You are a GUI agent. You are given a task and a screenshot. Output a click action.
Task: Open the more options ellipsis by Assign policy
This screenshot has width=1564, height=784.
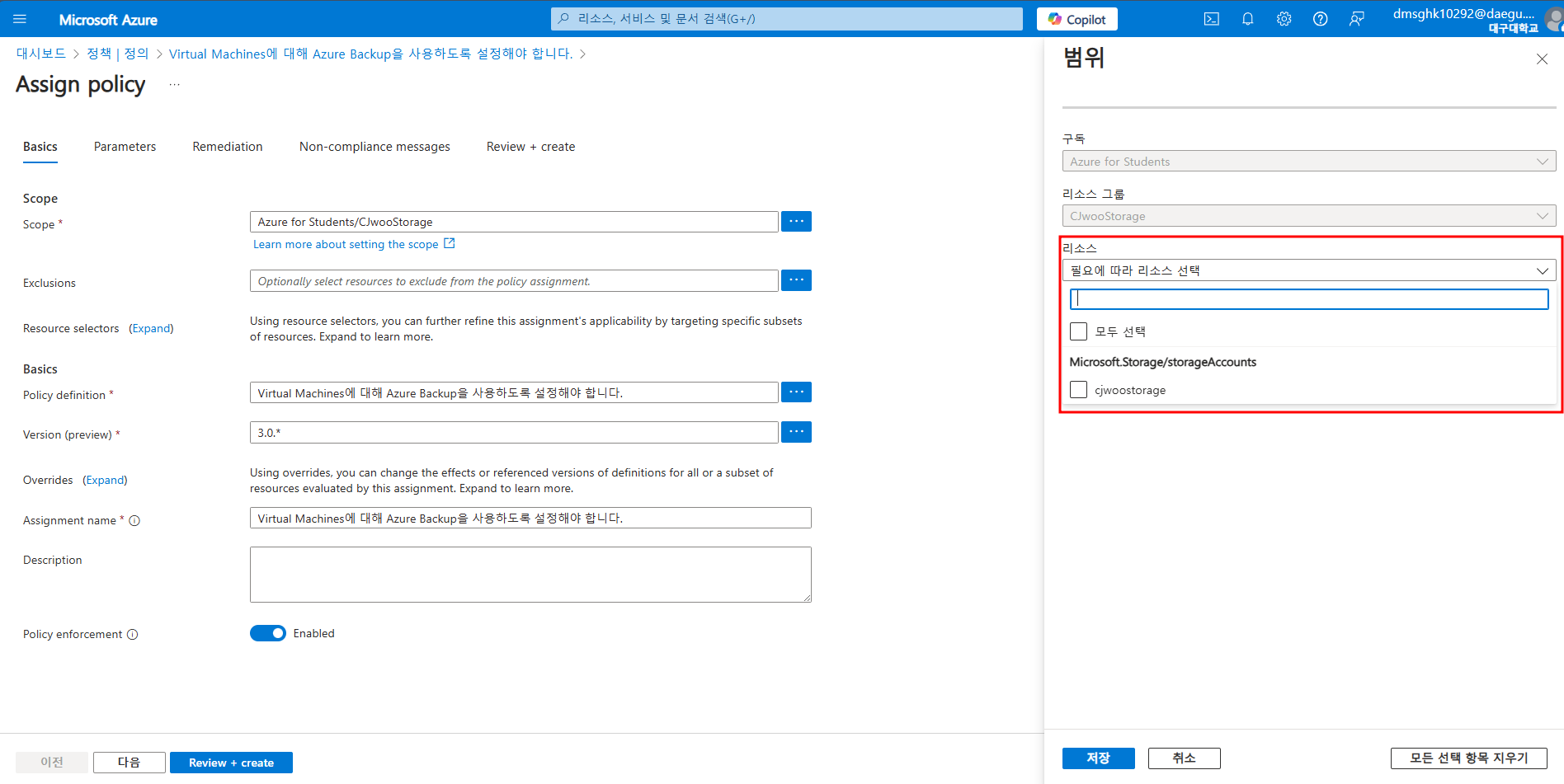pos(174,85)
